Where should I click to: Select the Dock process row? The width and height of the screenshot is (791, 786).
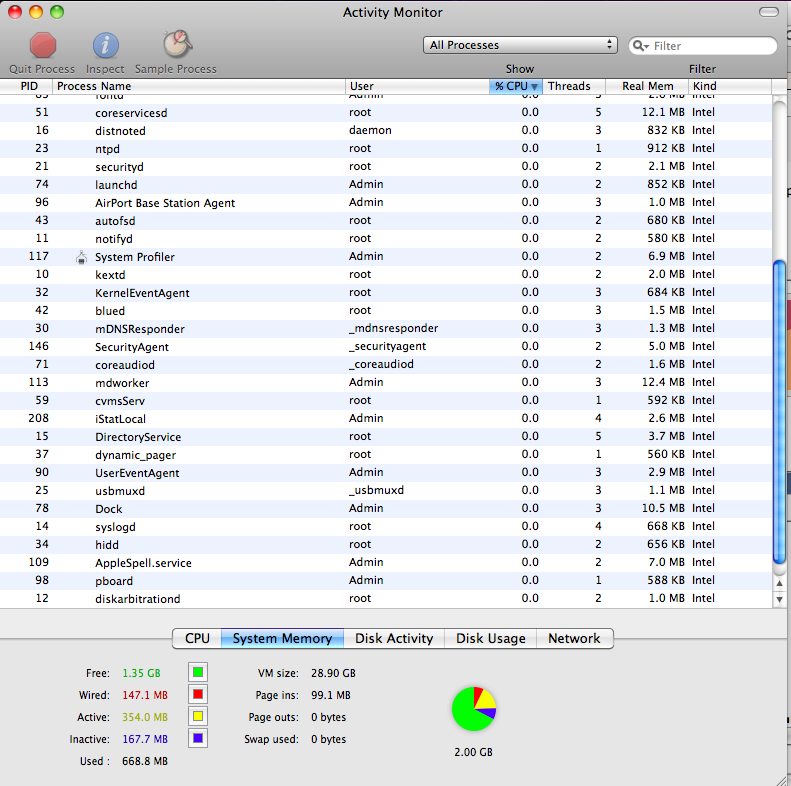386,509
